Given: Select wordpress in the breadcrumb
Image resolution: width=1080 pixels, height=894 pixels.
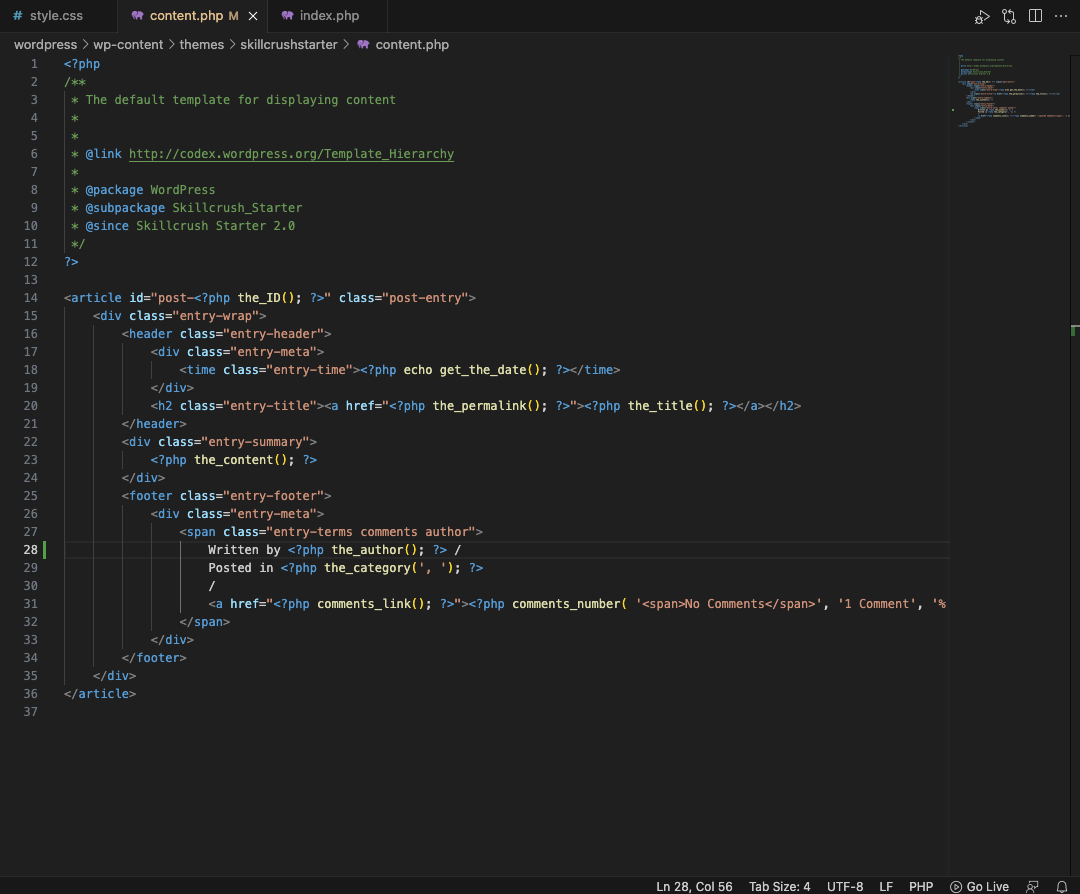Looking at the screenshot, I should click(x=45, y=44).
